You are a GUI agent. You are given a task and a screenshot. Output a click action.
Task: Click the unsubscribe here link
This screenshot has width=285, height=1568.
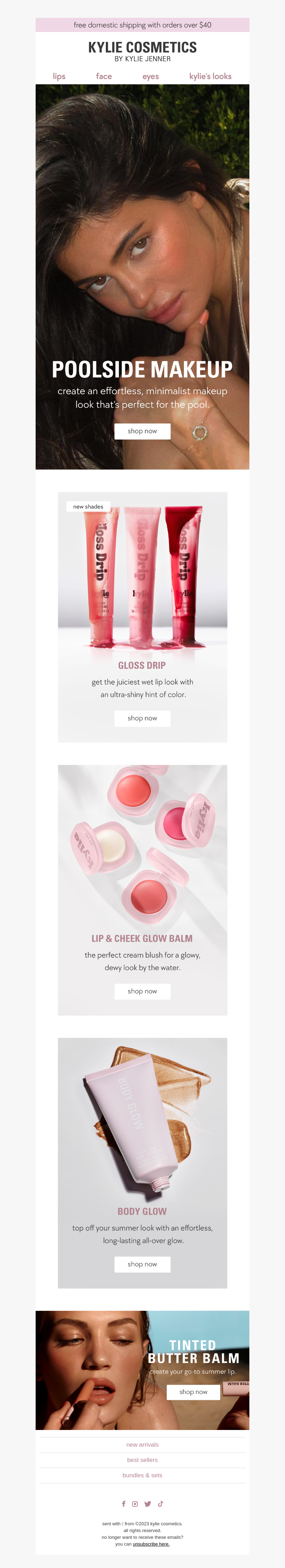(x=151, y=1544)
